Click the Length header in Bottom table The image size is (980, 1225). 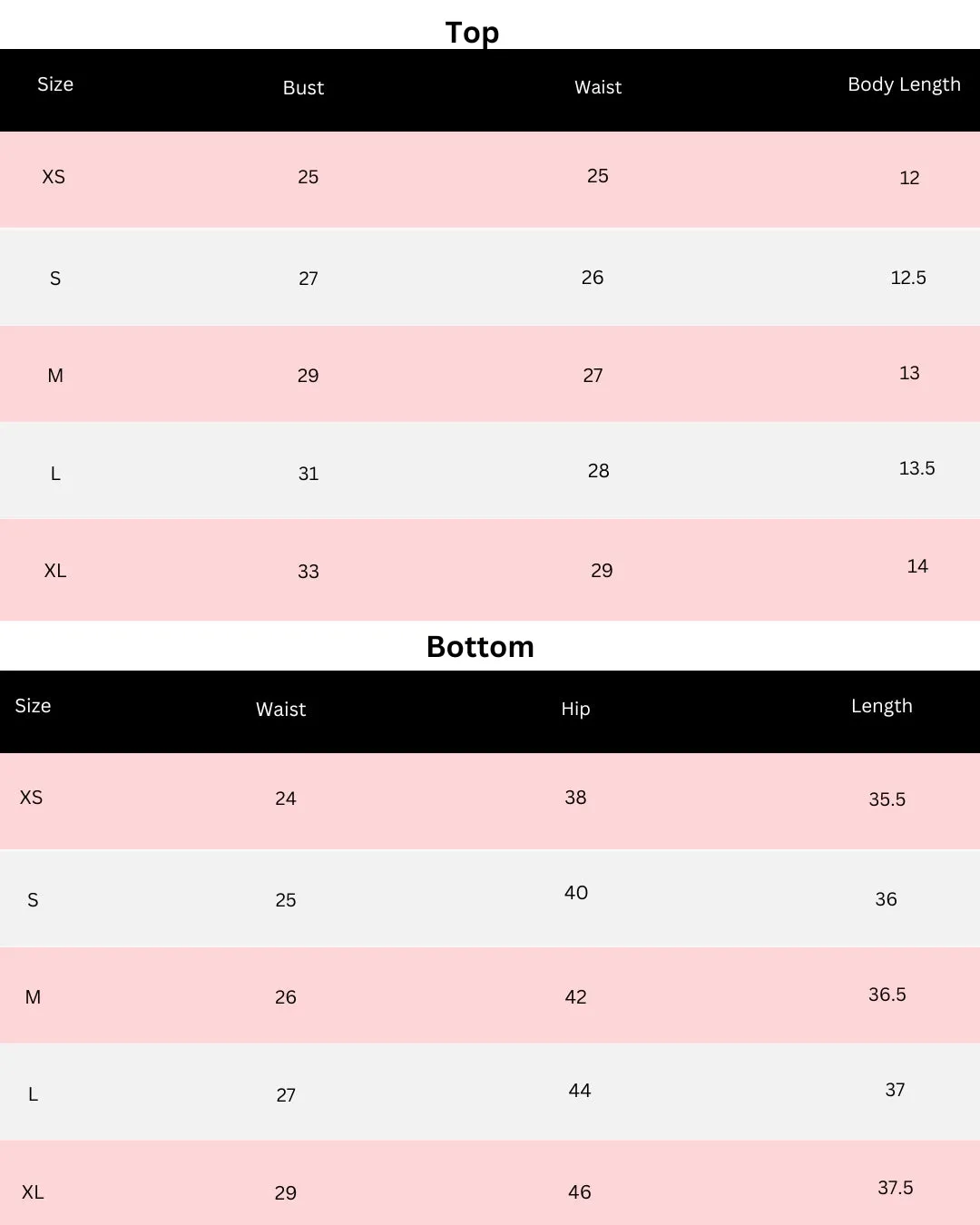click(882, 706)
